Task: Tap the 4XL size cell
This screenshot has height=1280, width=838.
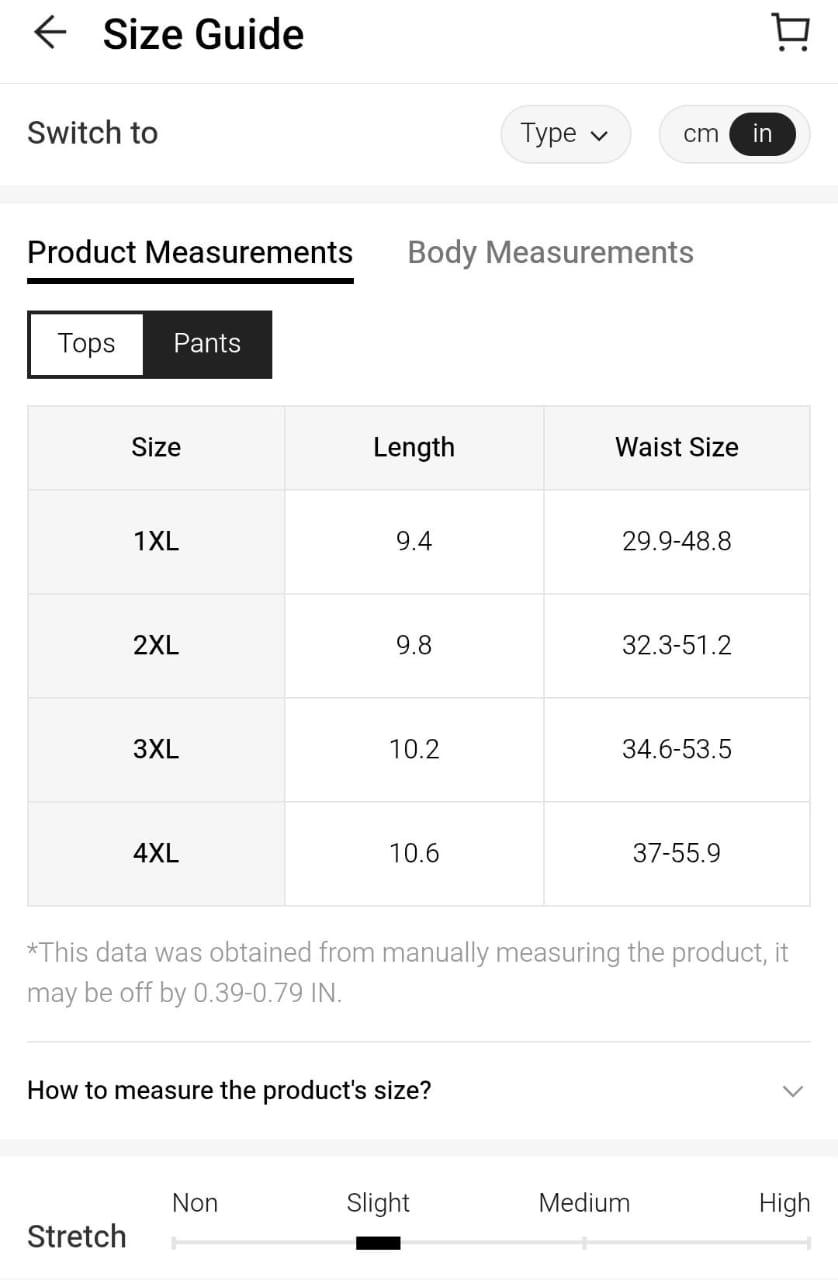Action: point(156,854)
